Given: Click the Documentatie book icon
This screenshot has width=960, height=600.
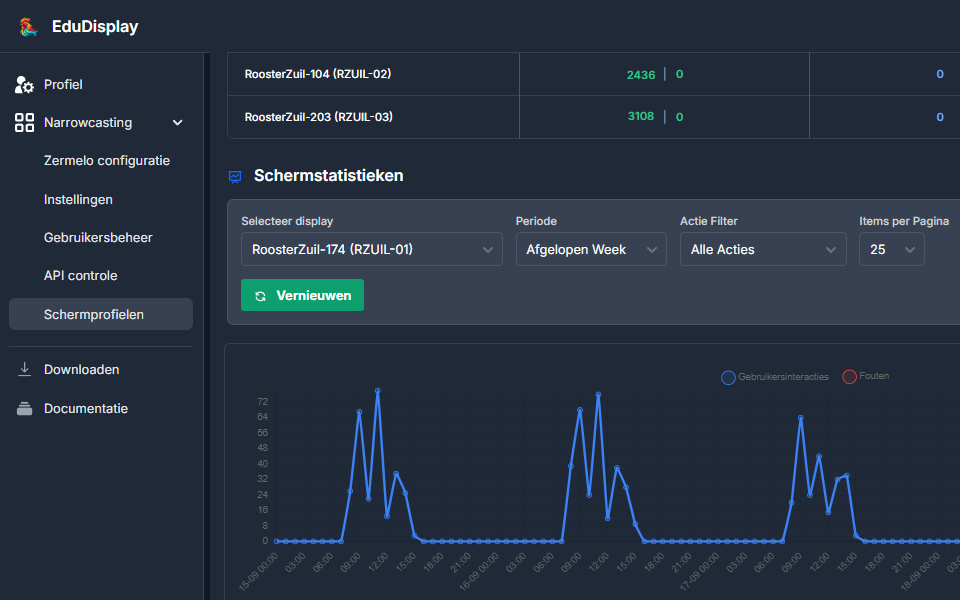Looking at the screenshot, I should pos(25,409).
